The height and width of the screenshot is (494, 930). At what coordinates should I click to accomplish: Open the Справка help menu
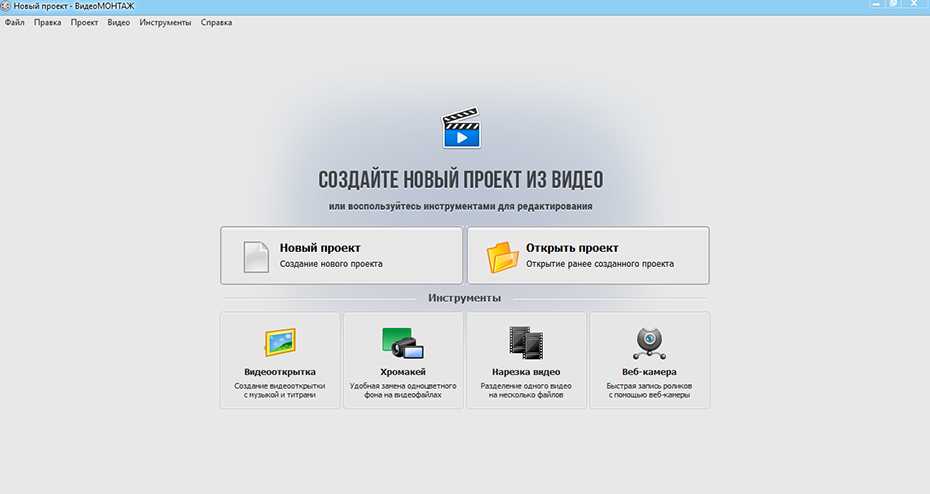(216, 22)
